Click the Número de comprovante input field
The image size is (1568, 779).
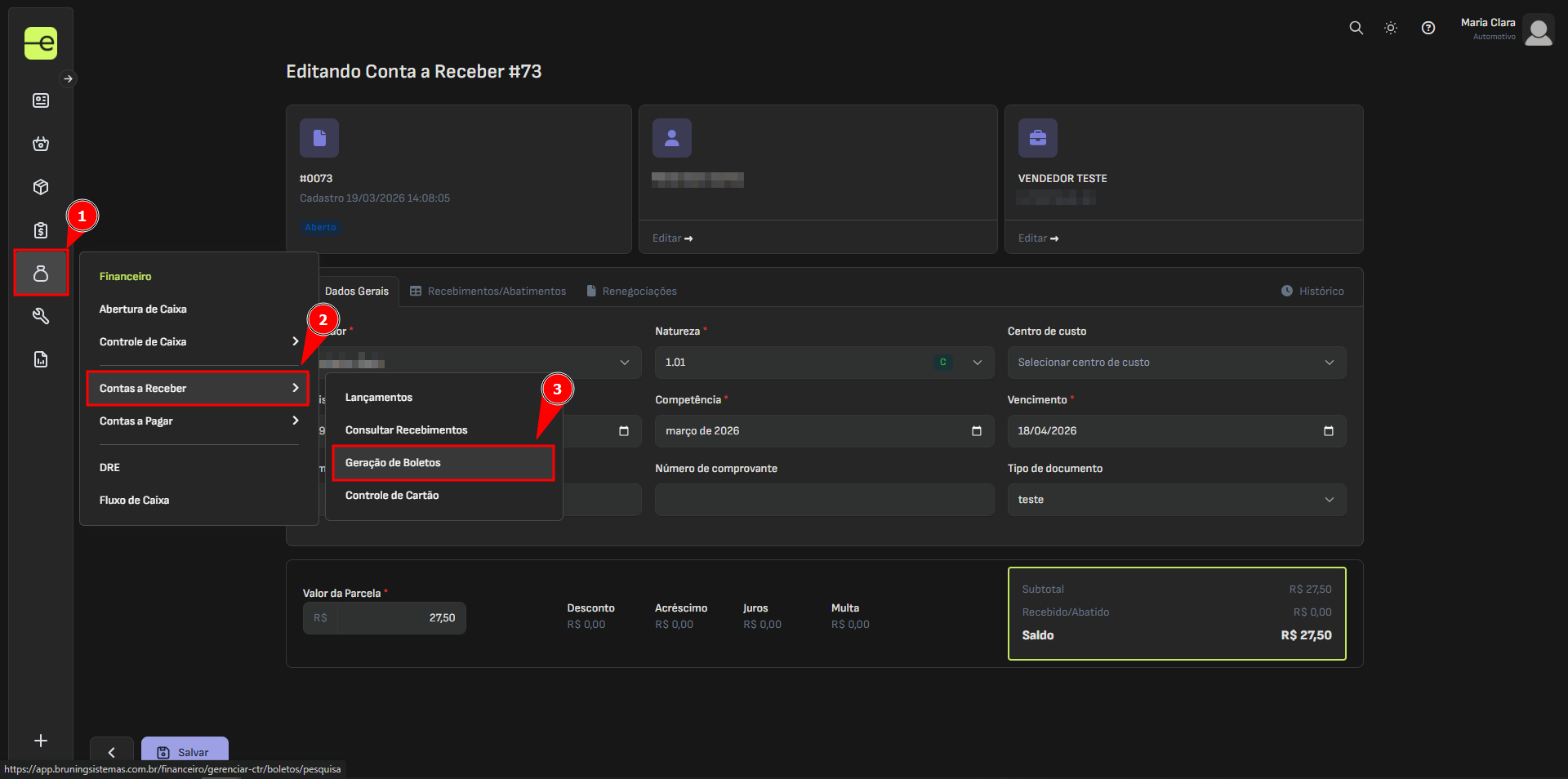pos(823,500)
